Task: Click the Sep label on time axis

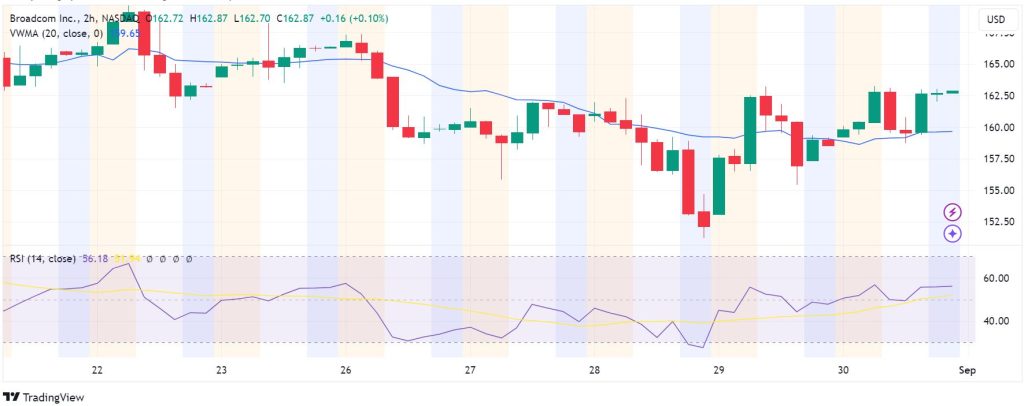Action: [967, 371]
